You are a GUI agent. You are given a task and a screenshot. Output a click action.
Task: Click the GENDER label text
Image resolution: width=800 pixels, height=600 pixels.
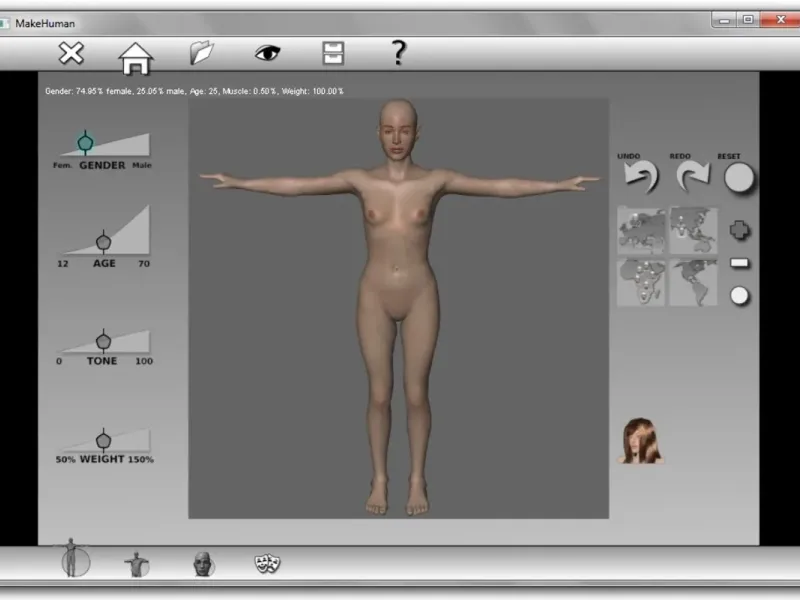pyautogui.click(x=102, y=165)
